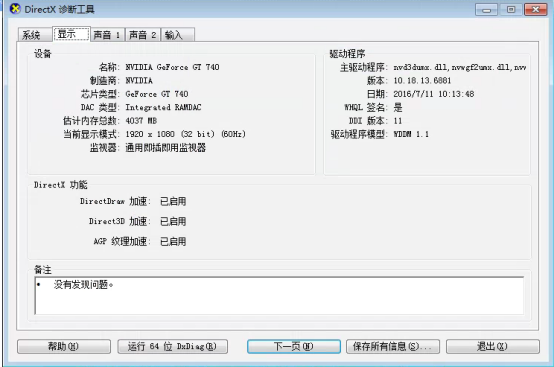Click the driver version 10.18.13.6881 text
The image size is (554, 367).
click(422, 81)
